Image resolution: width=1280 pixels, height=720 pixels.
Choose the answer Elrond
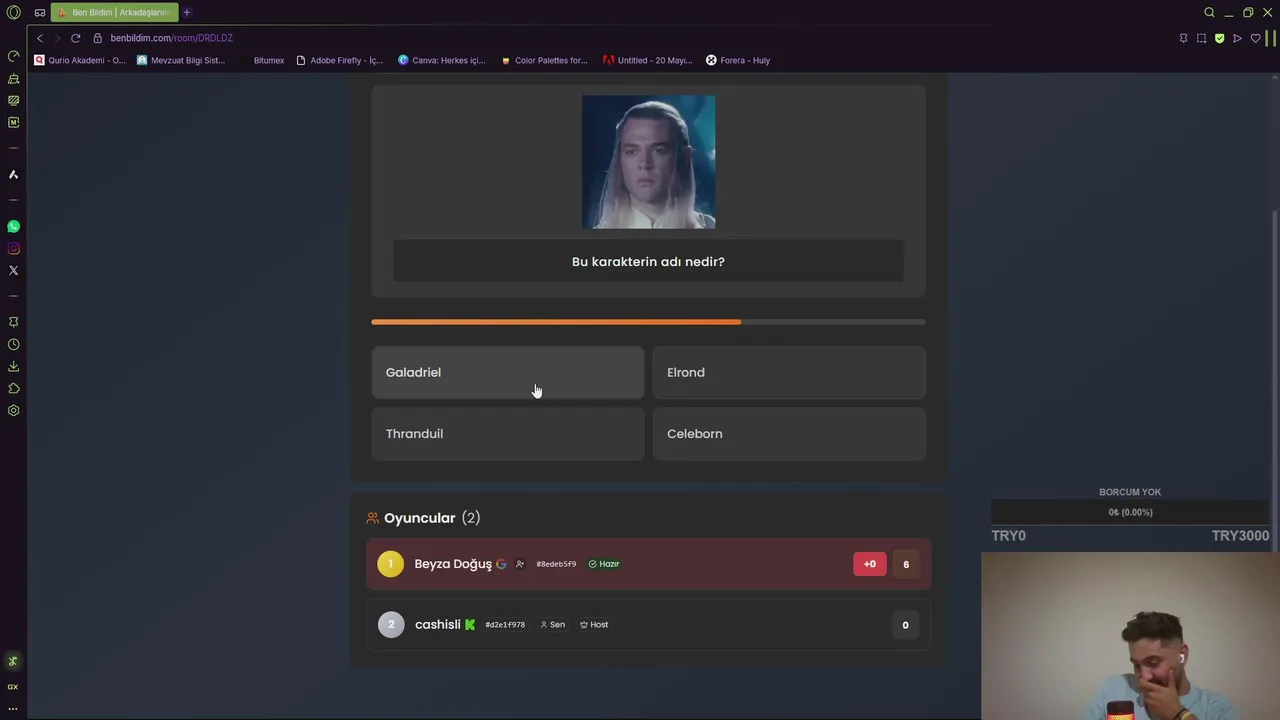[789, 372]
